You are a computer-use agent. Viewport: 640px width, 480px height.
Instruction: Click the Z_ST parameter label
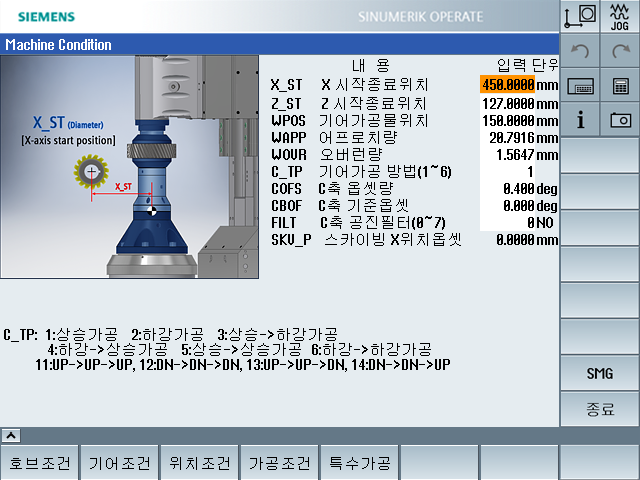(x=287, y=104)
